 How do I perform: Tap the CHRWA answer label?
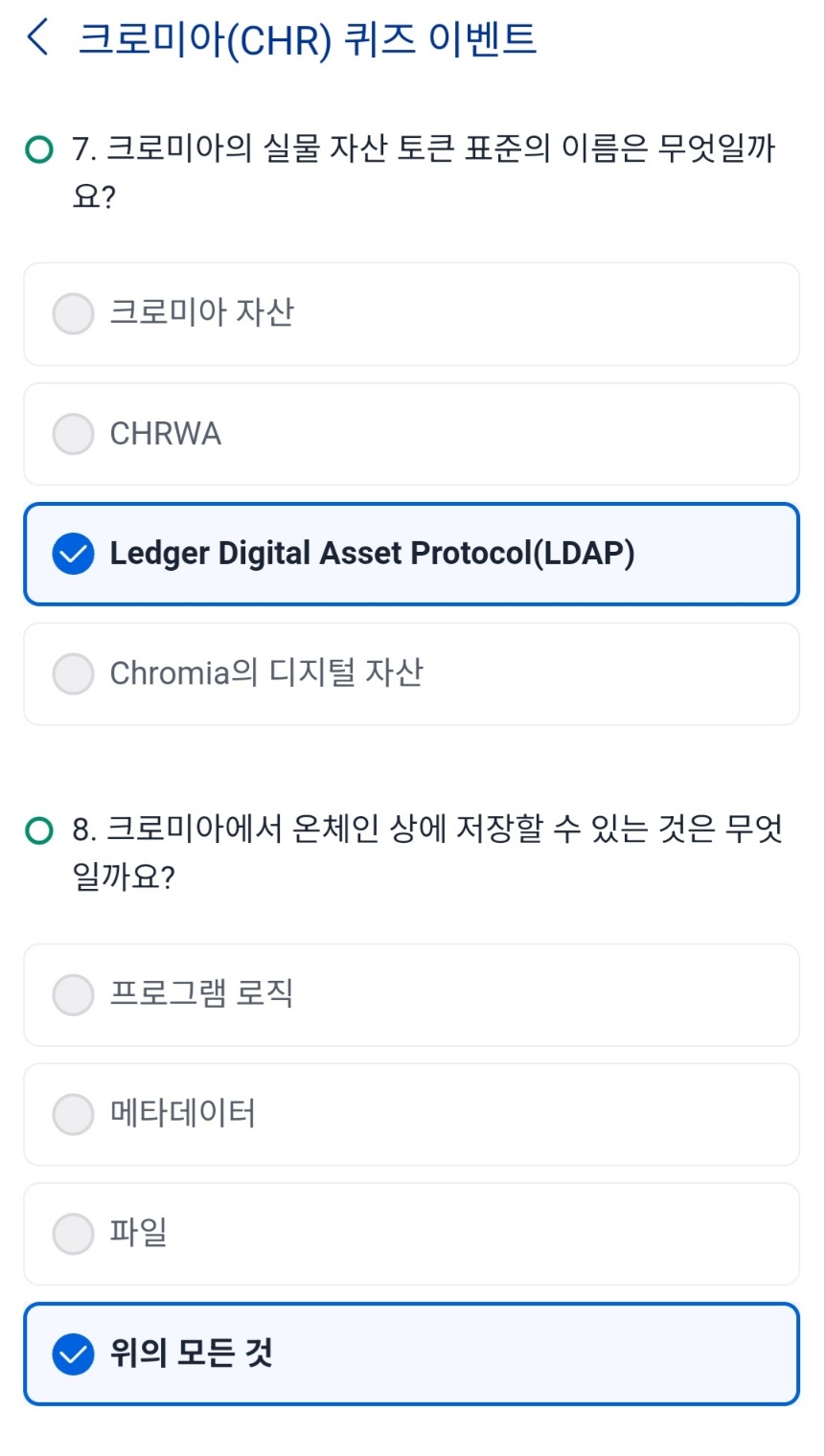click(x=166, y=434)
